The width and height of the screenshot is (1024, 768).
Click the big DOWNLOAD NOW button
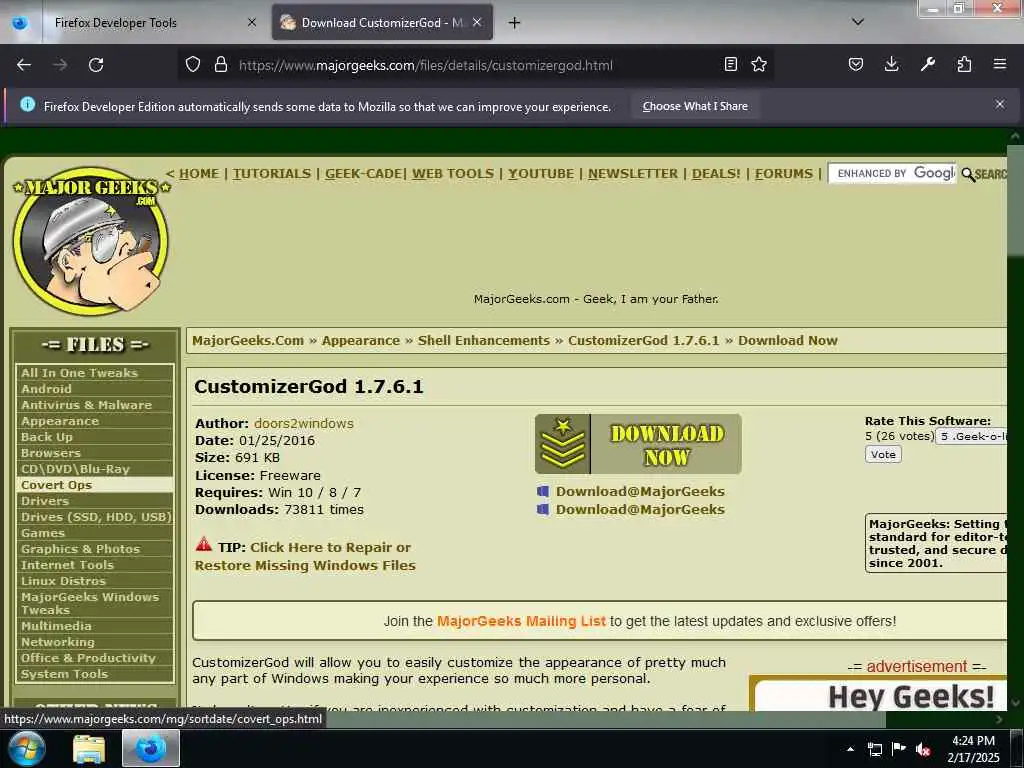638,444
